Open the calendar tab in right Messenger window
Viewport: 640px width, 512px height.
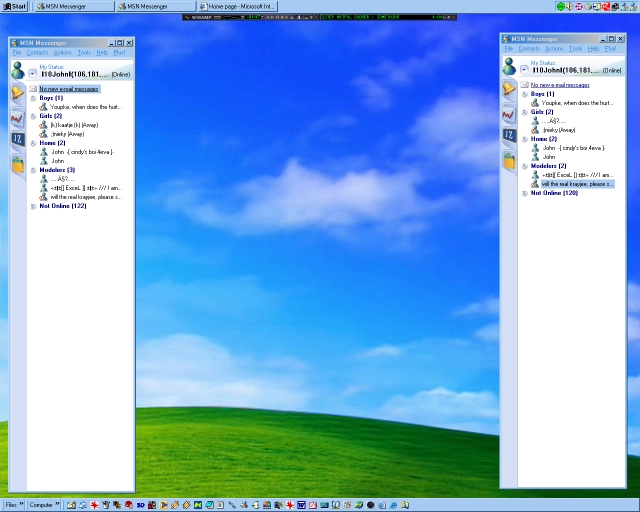pyautogui.click(x=509, y=136)
